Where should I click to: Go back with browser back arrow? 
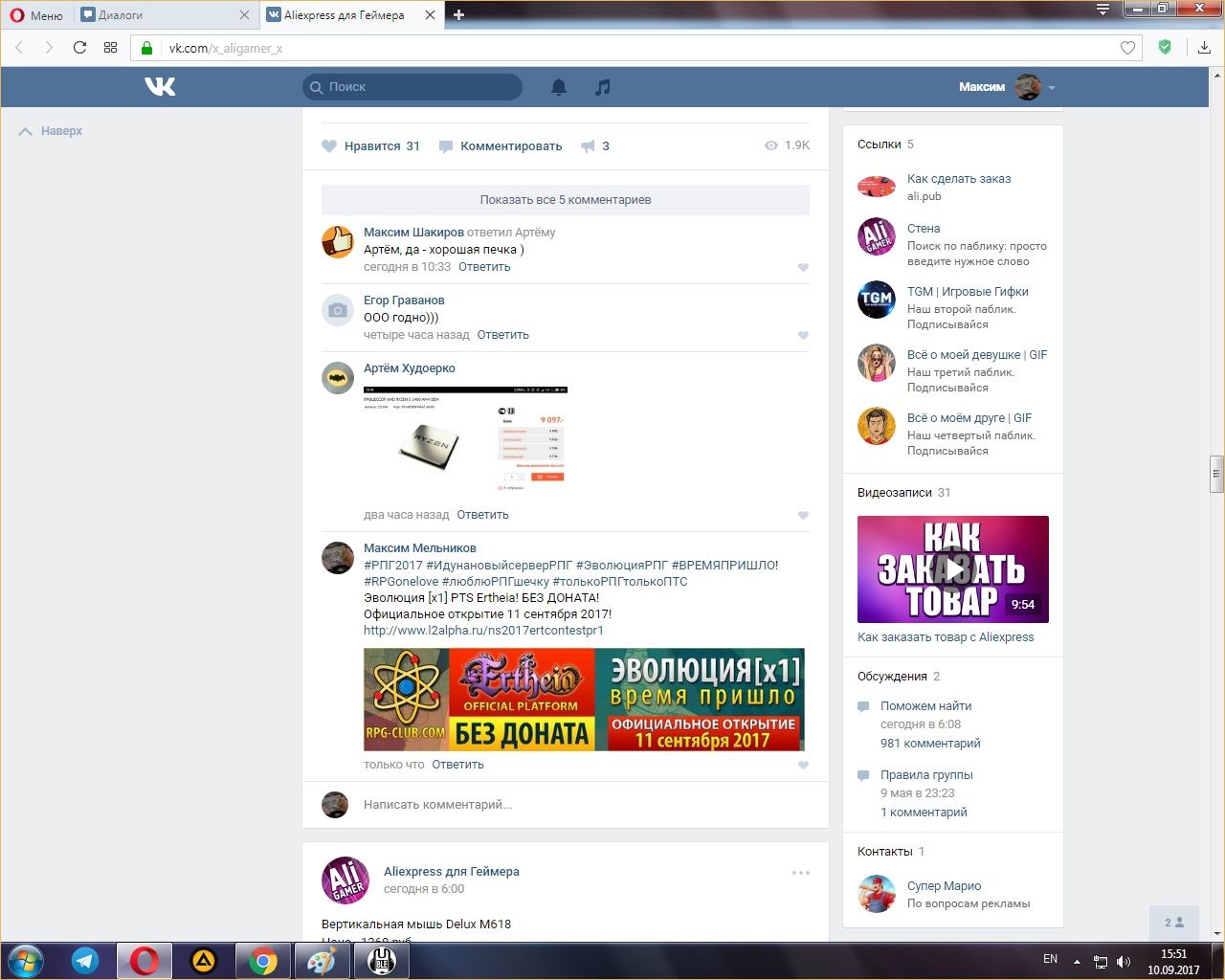[19, 48]
